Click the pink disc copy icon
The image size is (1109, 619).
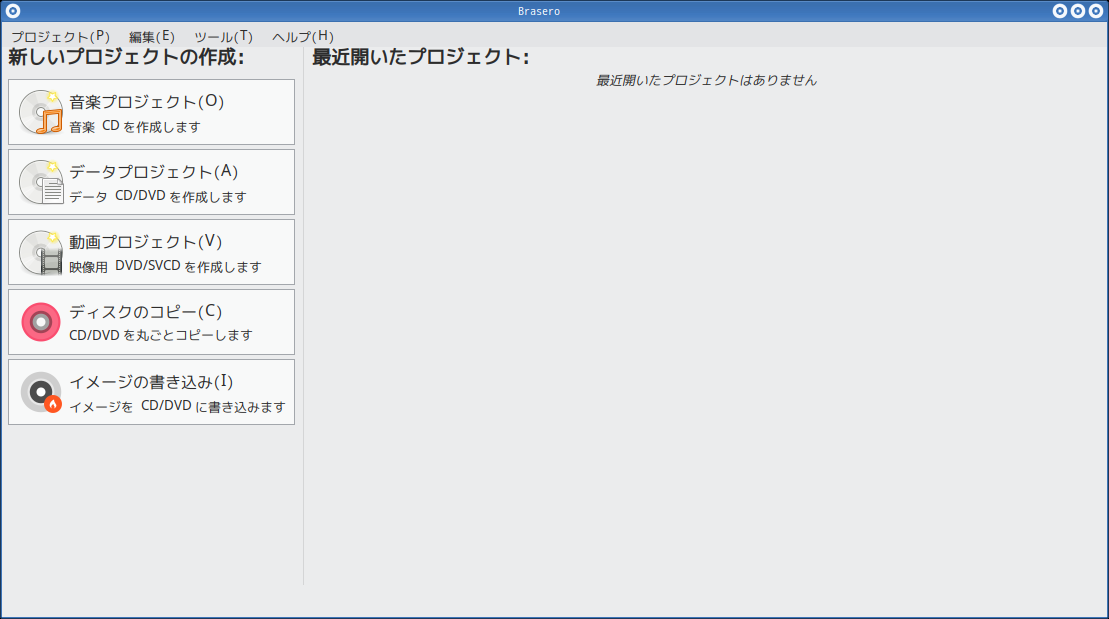(41, 322)
